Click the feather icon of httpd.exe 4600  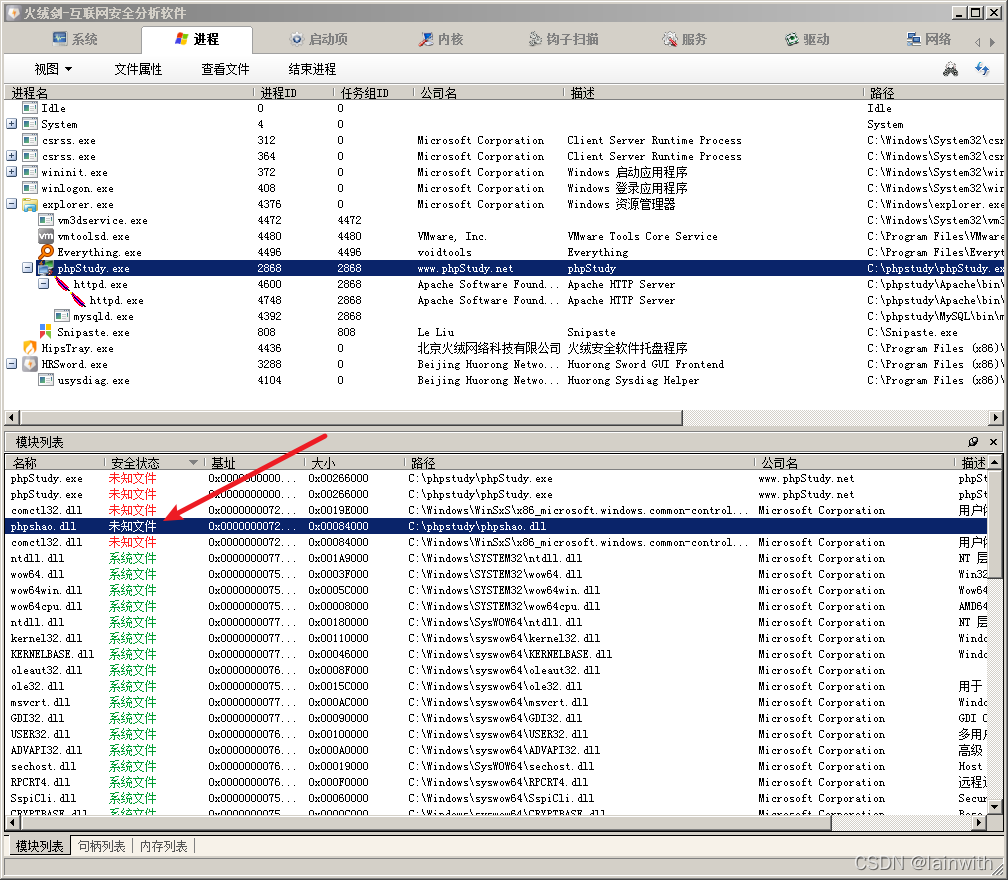pos(62,284)
